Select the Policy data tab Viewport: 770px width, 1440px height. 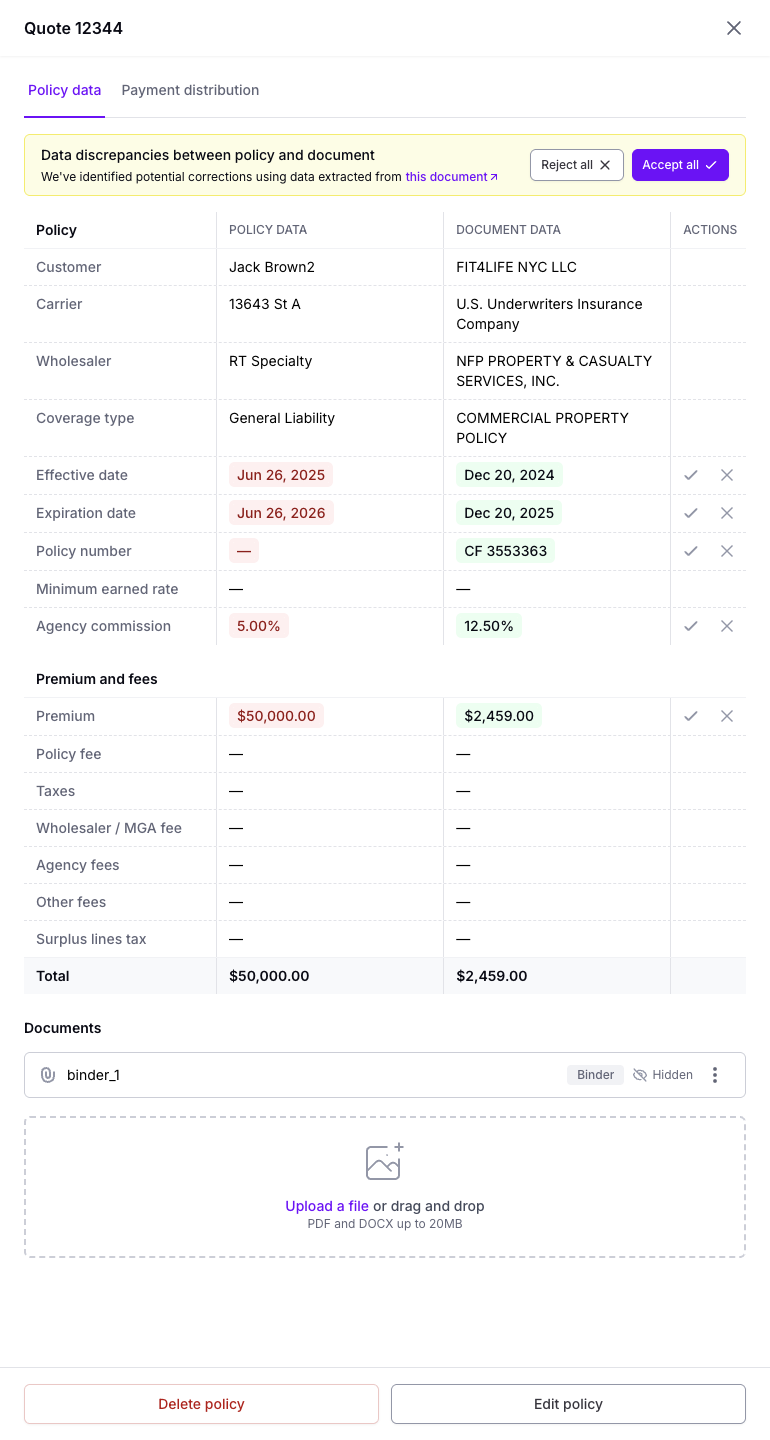64,90
